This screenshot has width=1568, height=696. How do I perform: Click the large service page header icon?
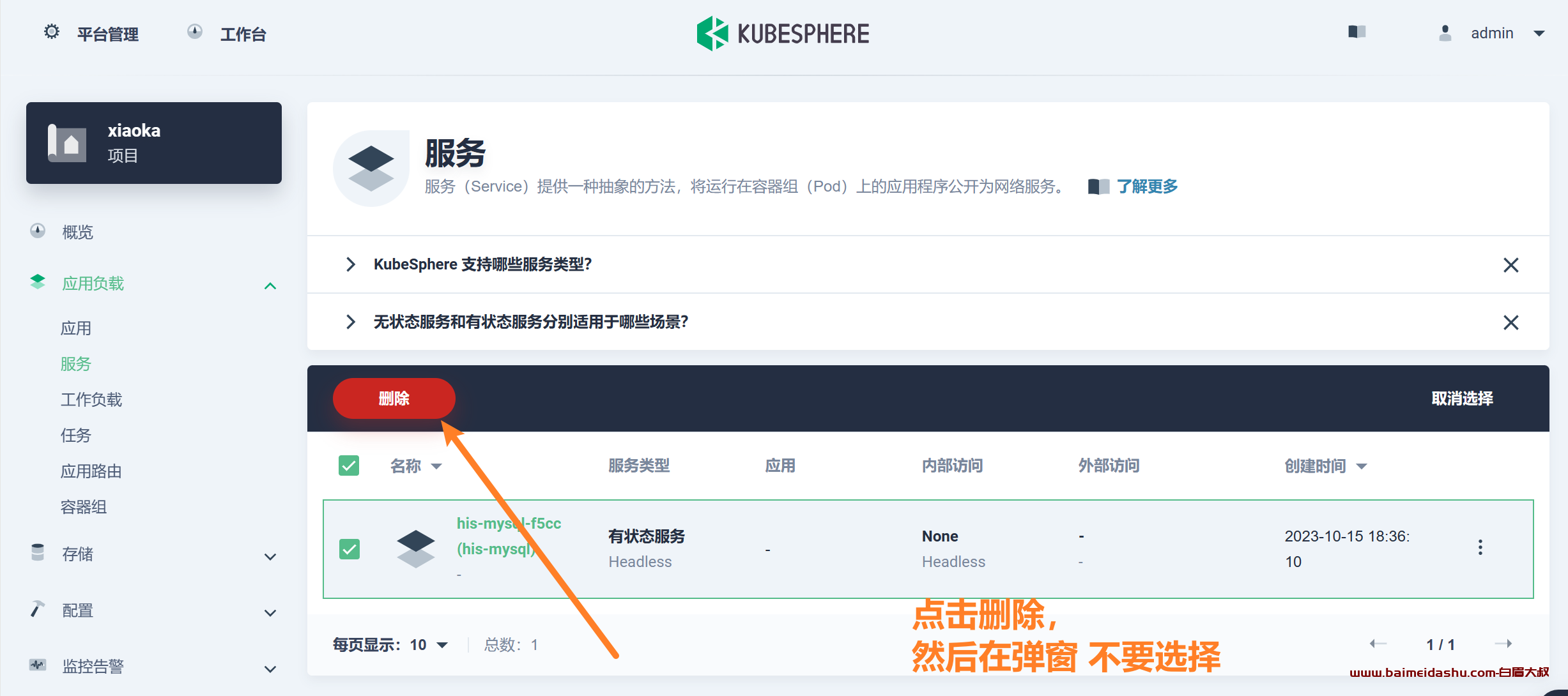pyautogui.click(x=371, y=169)
